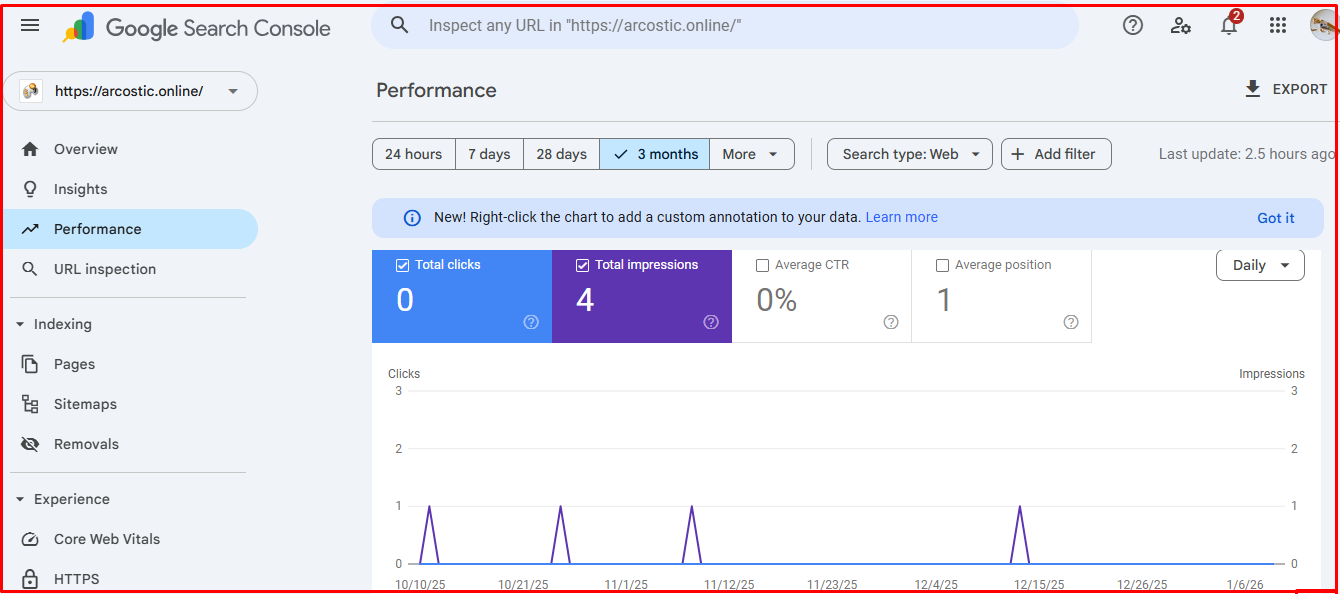Click the first impressions spike on chart
The image size is (1340, 594).
pos(429,507)
